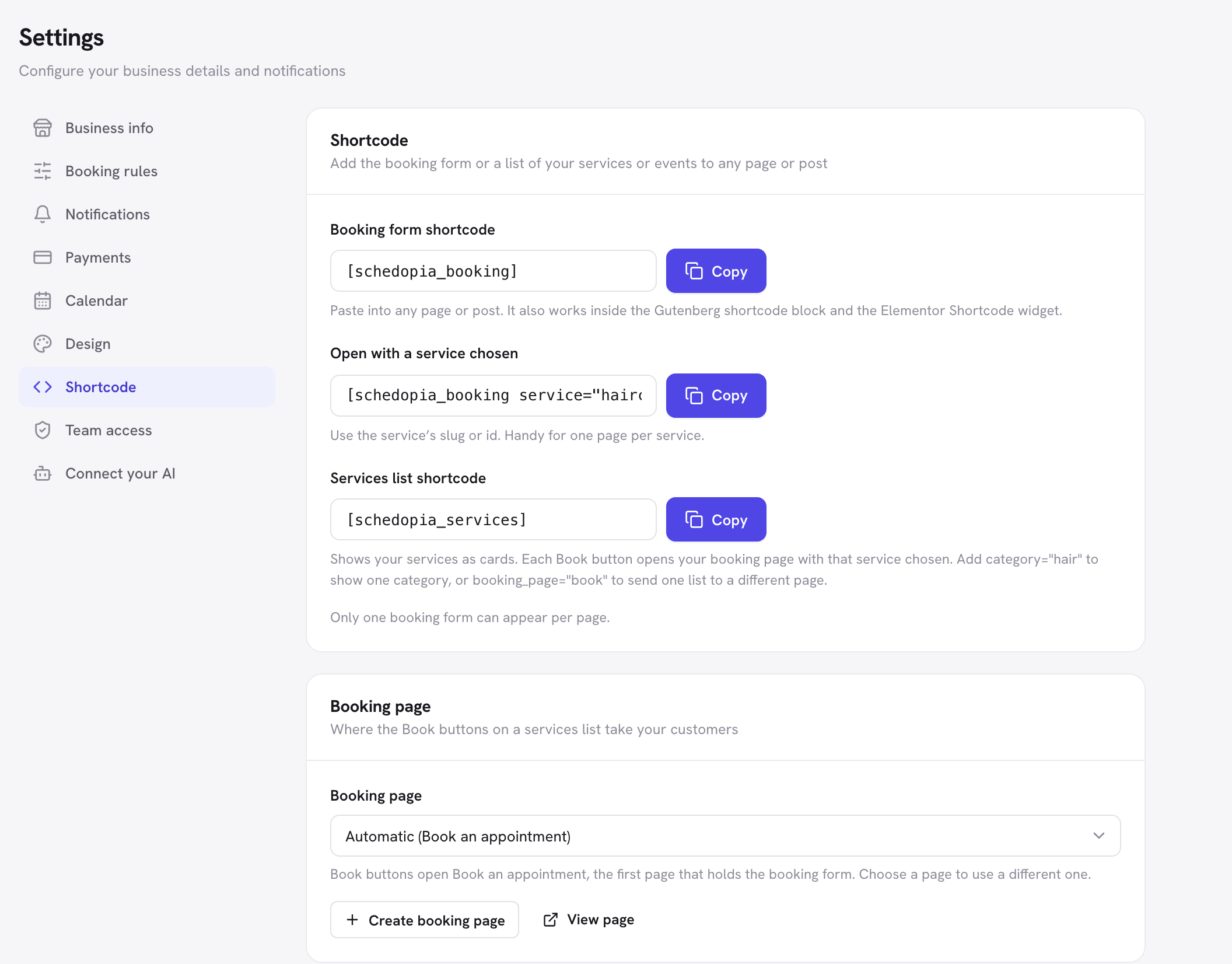Click the Booking page dropdown chevron
Image resolution: width=1232 pixels, height=964 pixels.
coord(1098,836)
